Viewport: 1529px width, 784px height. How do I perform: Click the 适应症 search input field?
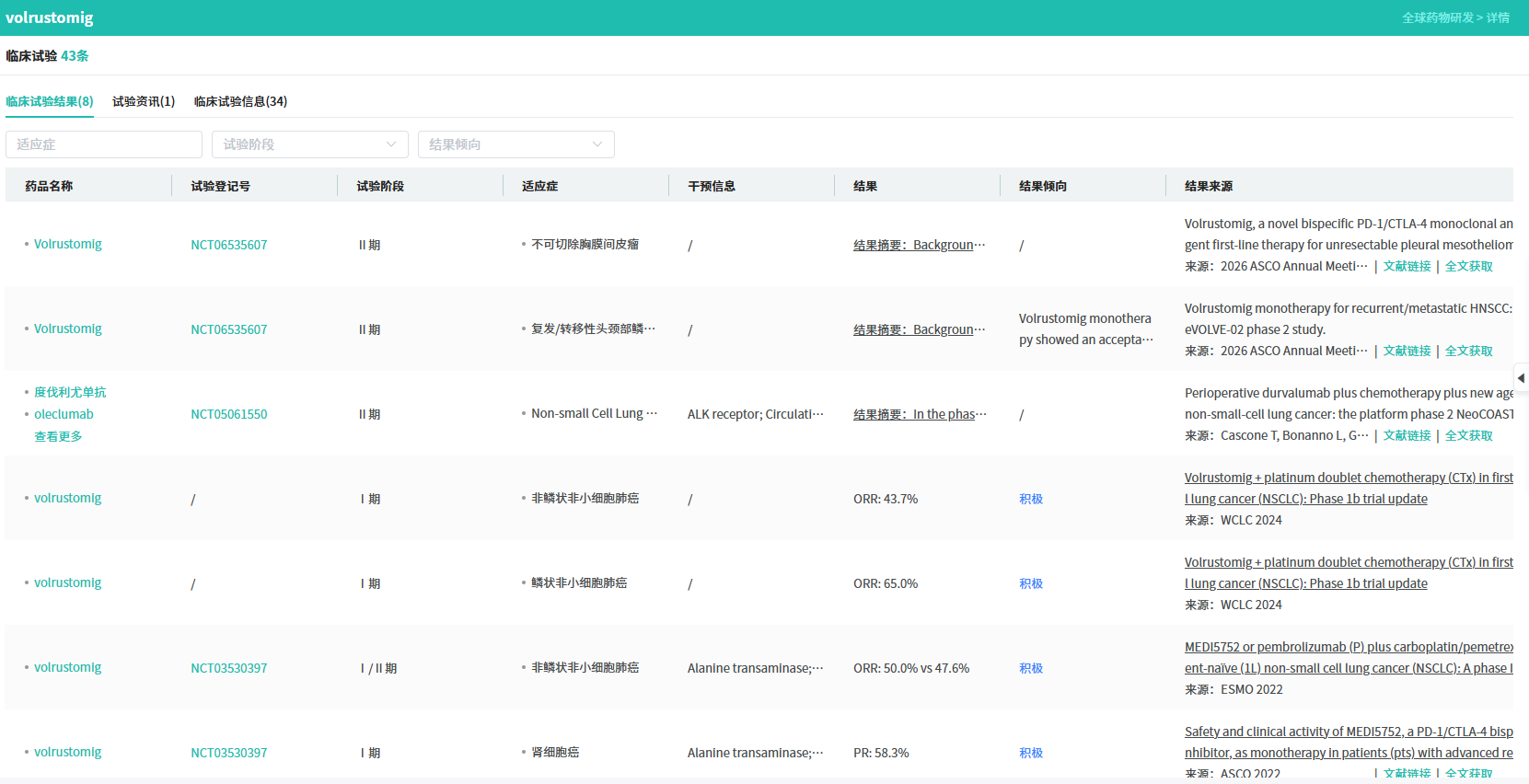pos(104,144)
